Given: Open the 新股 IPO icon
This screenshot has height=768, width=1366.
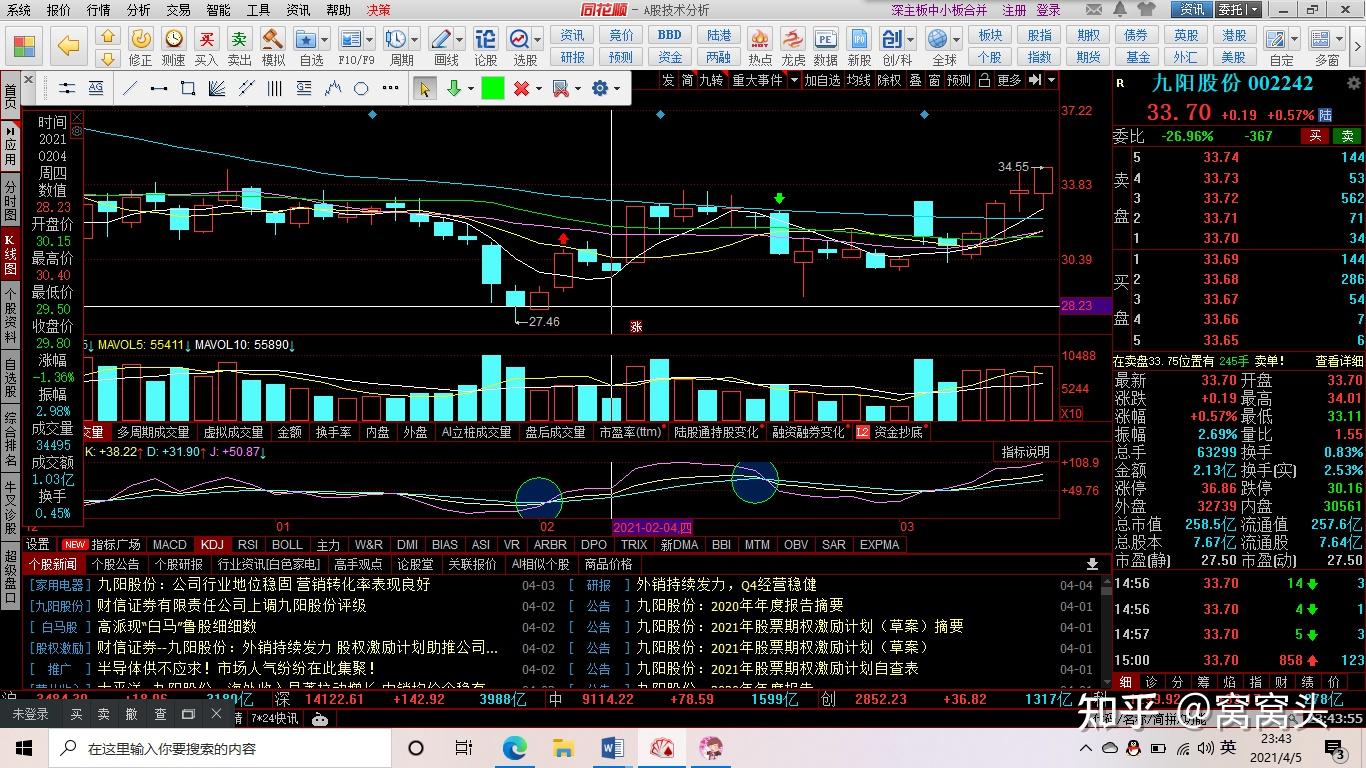Looking at the screenshot, I should [x=859, y=46].
